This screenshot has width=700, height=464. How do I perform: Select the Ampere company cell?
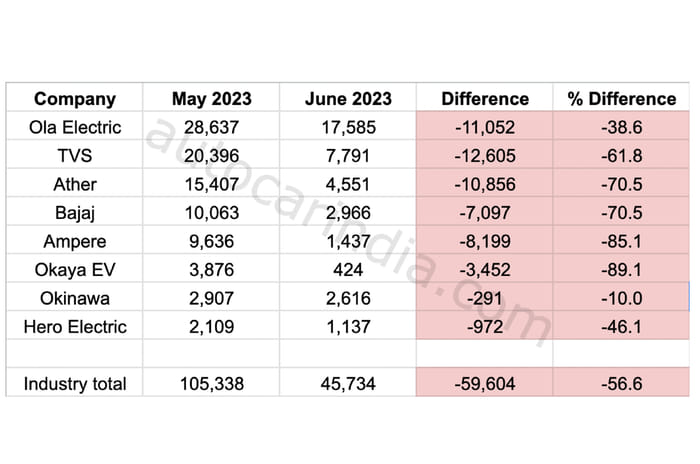pos(74,241)
